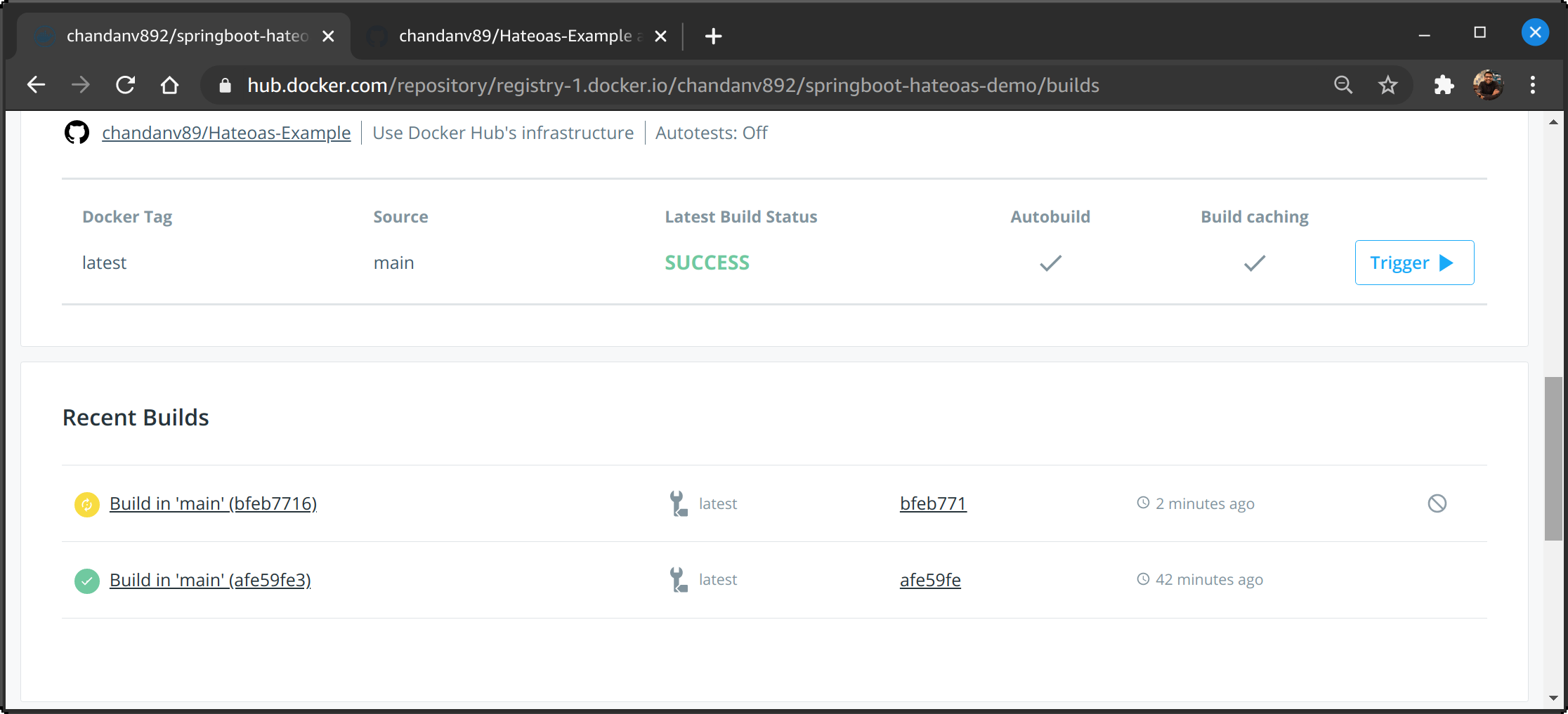The height and width of the screenshot is (714, 1568).
Task: Click the green success build status icon
Action: 86,581
